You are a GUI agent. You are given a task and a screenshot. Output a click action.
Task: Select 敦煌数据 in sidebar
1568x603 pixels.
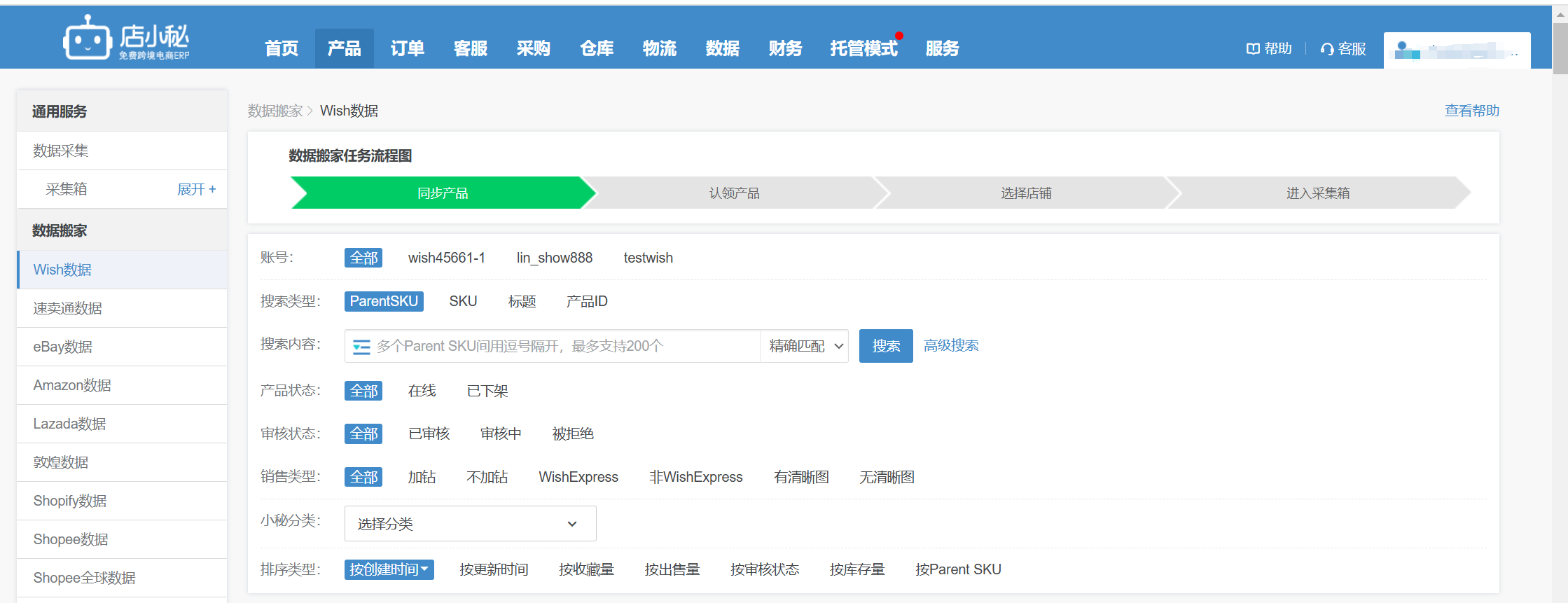point(122,462)
